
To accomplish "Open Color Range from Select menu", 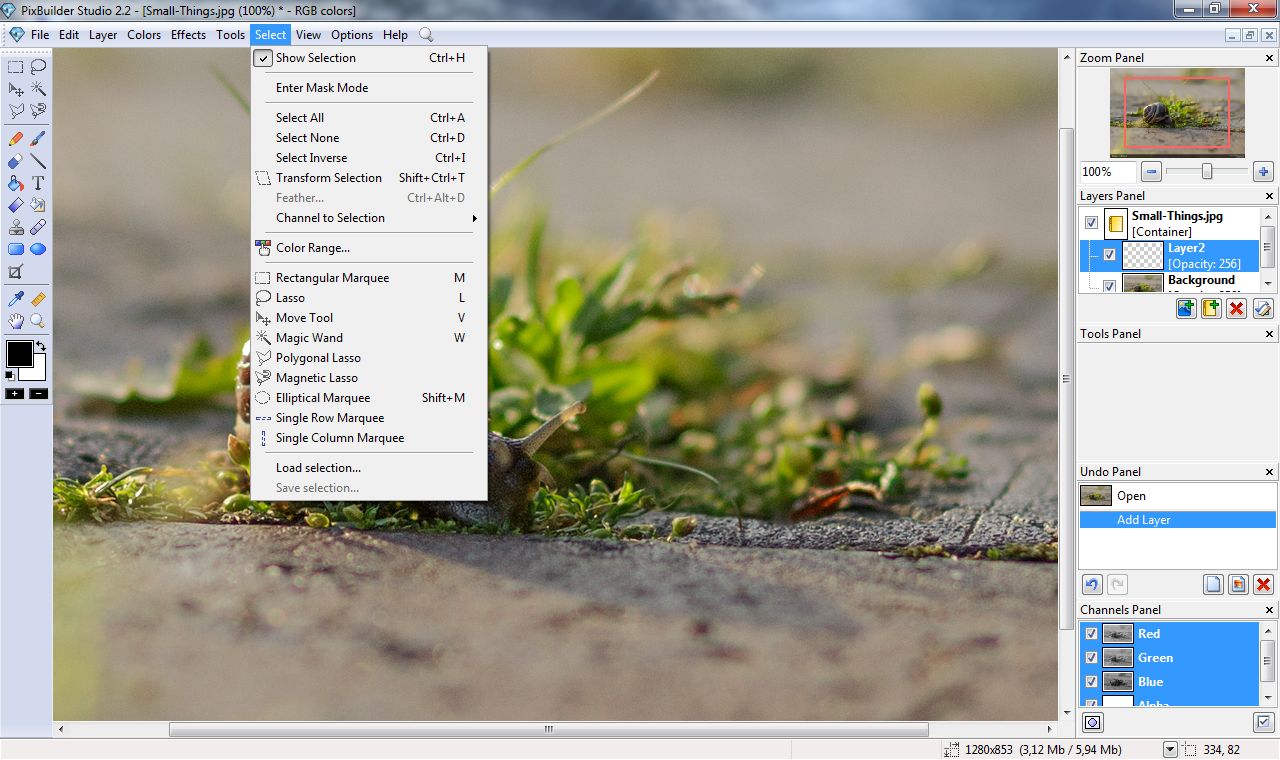I will pyautogui.click(x=369, y=248).
